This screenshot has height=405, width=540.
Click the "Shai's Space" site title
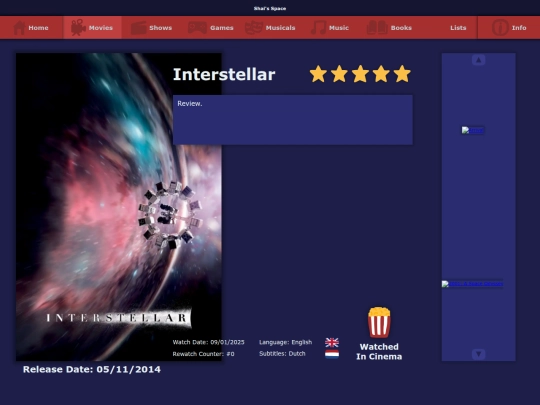pyautogui.click(x=270, y=8)
